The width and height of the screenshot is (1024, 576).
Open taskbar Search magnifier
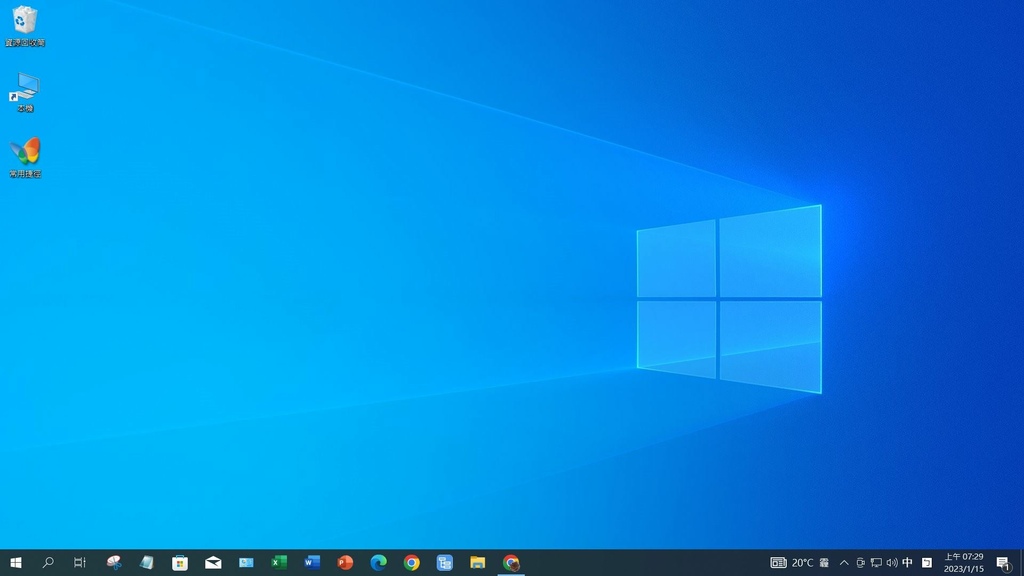click(48, 562)
